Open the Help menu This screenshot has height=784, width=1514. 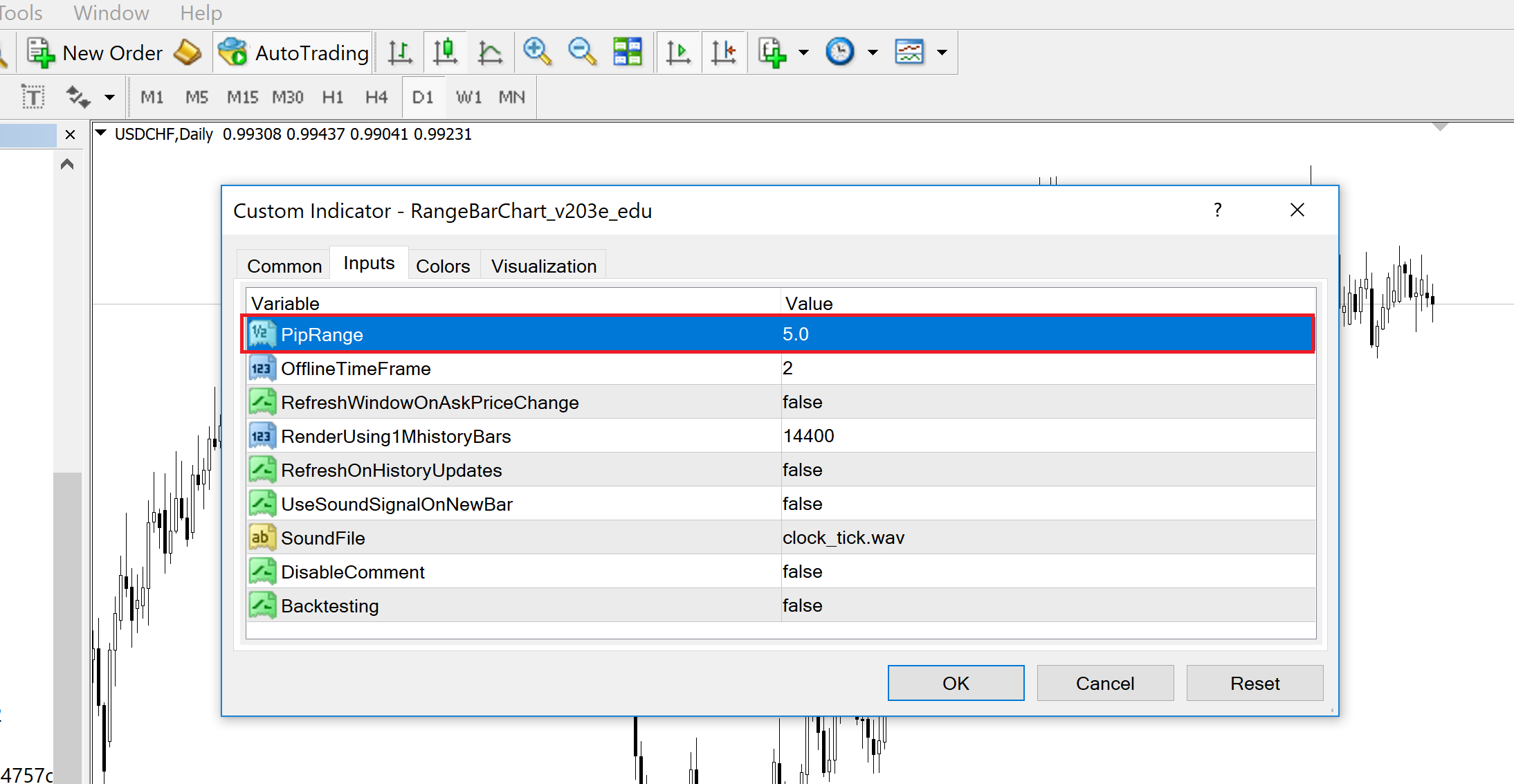click(x=201, y=13)
